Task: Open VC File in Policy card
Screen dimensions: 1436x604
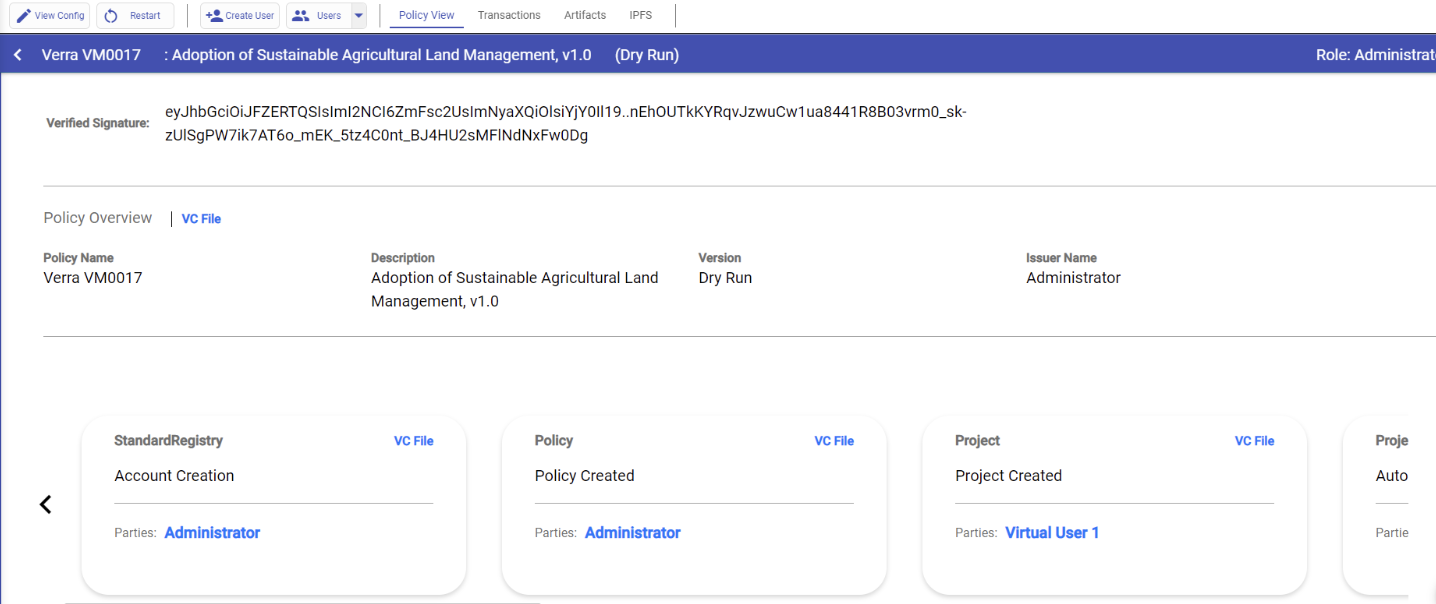Action: [834, 441]
